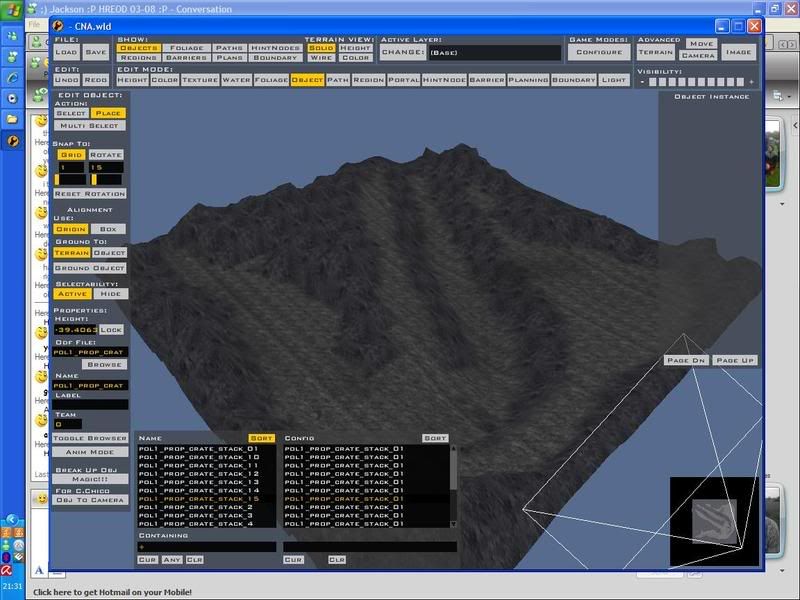The image size is (800, 600).
Task: Toggle Objects in Show options
Action: click(x=139, y=48)
